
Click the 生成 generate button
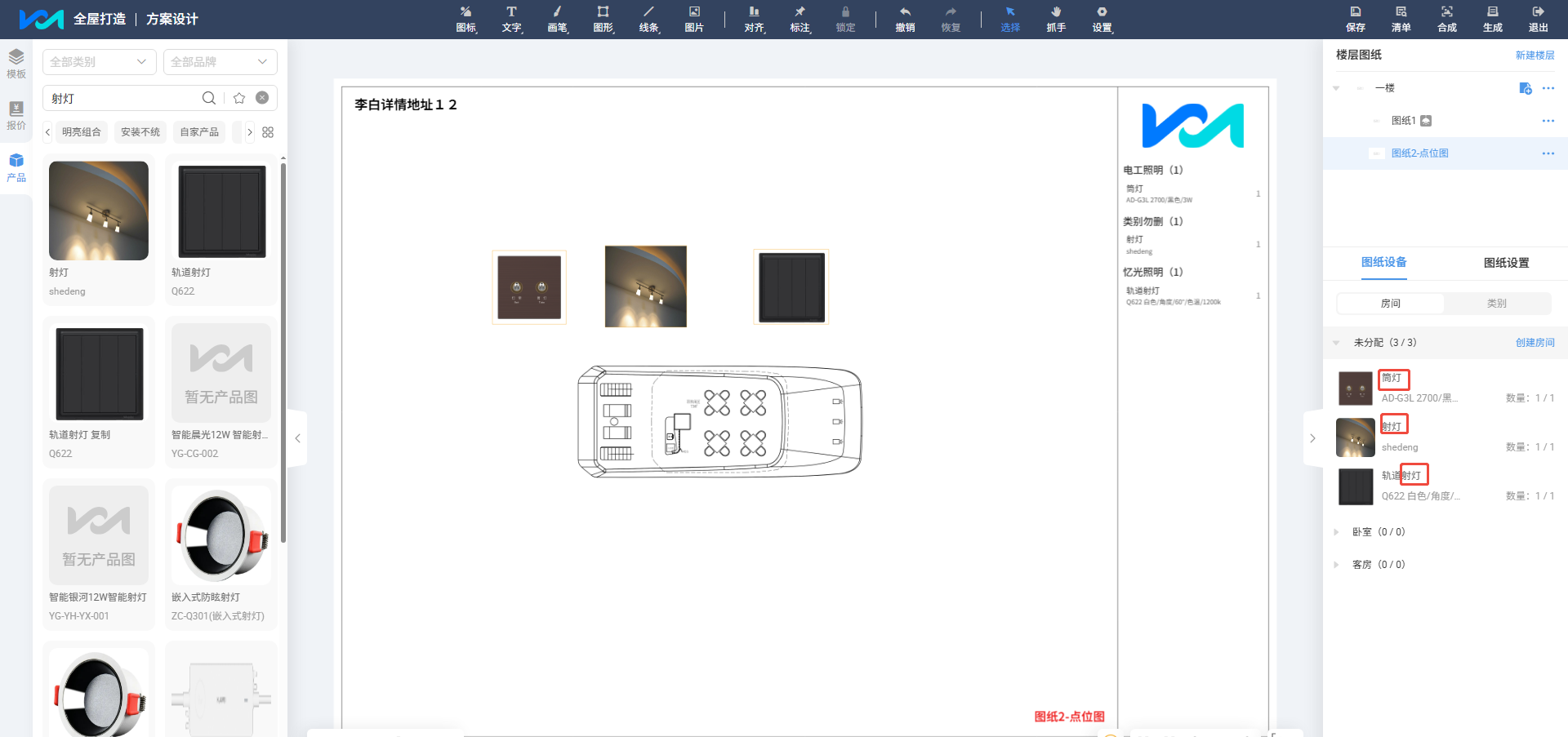[1493, 19]
